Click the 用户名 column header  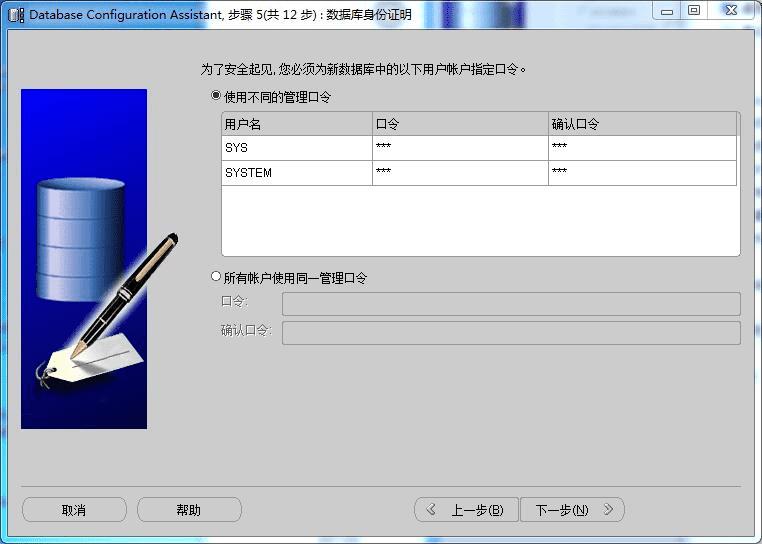[297, 124]
